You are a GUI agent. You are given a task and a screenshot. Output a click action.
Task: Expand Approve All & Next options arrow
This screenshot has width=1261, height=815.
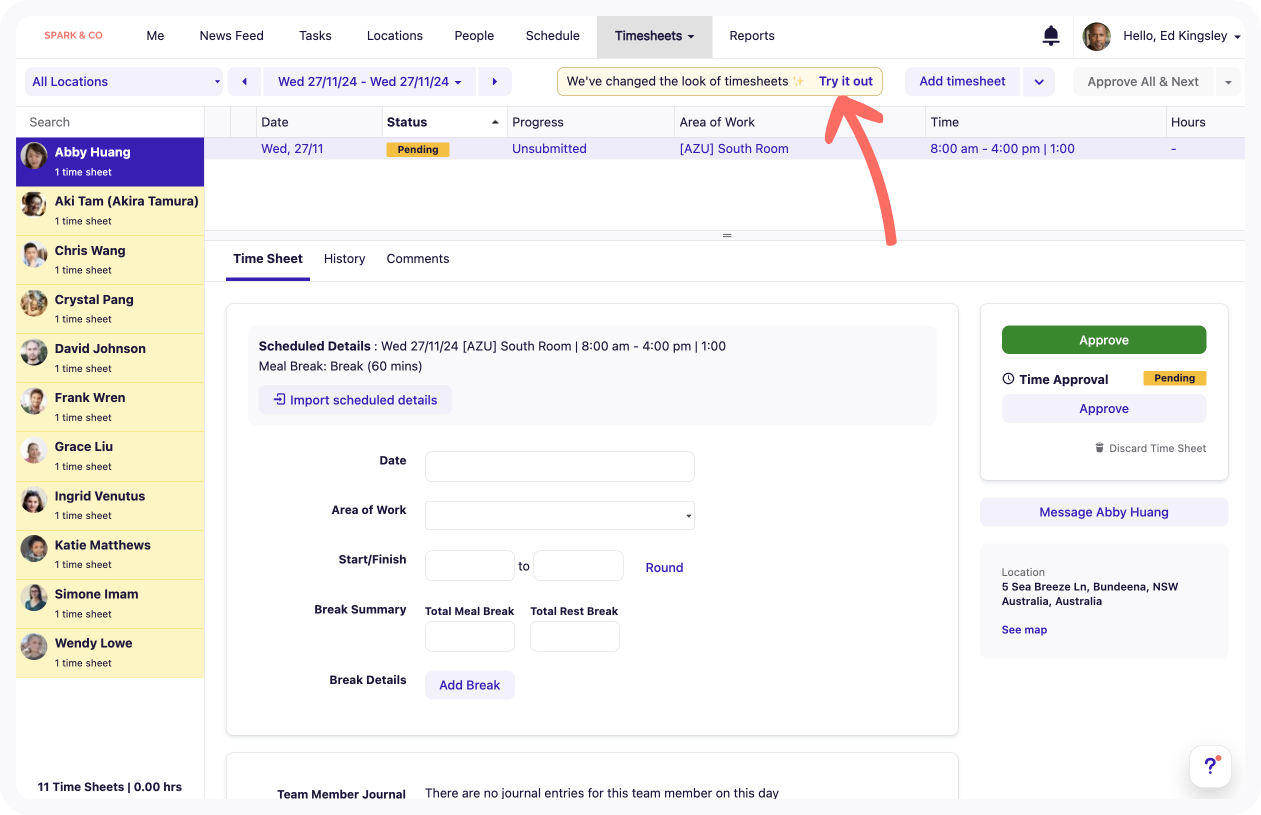(x=1228, y=82)
